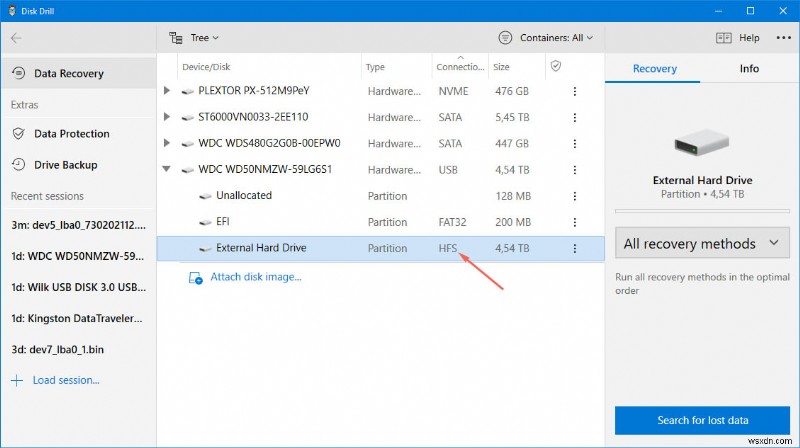Collapse the WDC WD50NMZW-59LG6S1 drive
This screenshot has width=800, height=448.
(x=167, y=169)
